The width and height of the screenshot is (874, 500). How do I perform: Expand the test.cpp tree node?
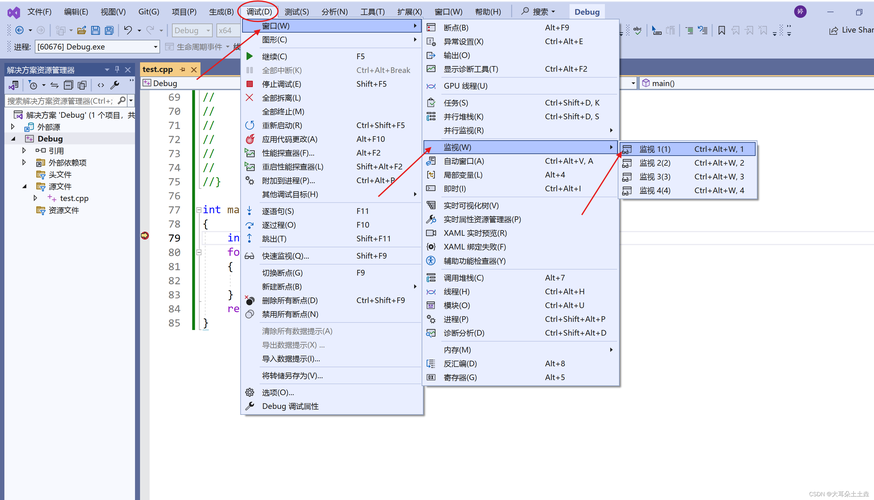click(35, 198)
